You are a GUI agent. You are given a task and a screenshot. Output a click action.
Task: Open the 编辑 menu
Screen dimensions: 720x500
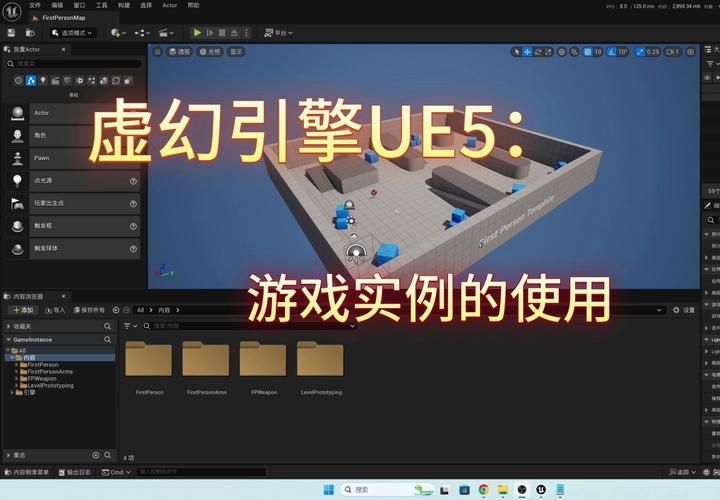point(57,5)
